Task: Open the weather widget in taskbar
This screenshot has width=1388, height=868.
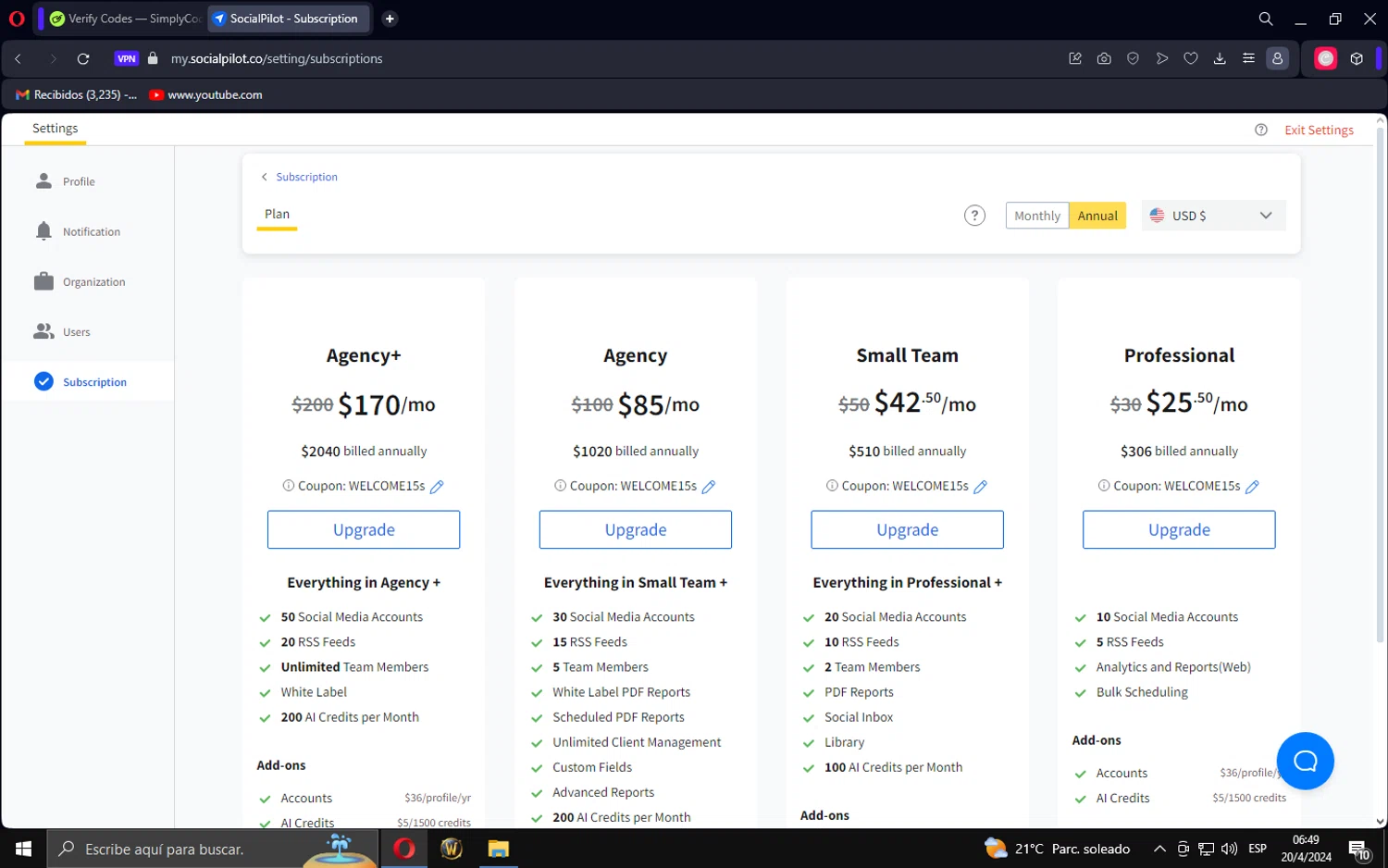Action: [x=1058, y=849]
